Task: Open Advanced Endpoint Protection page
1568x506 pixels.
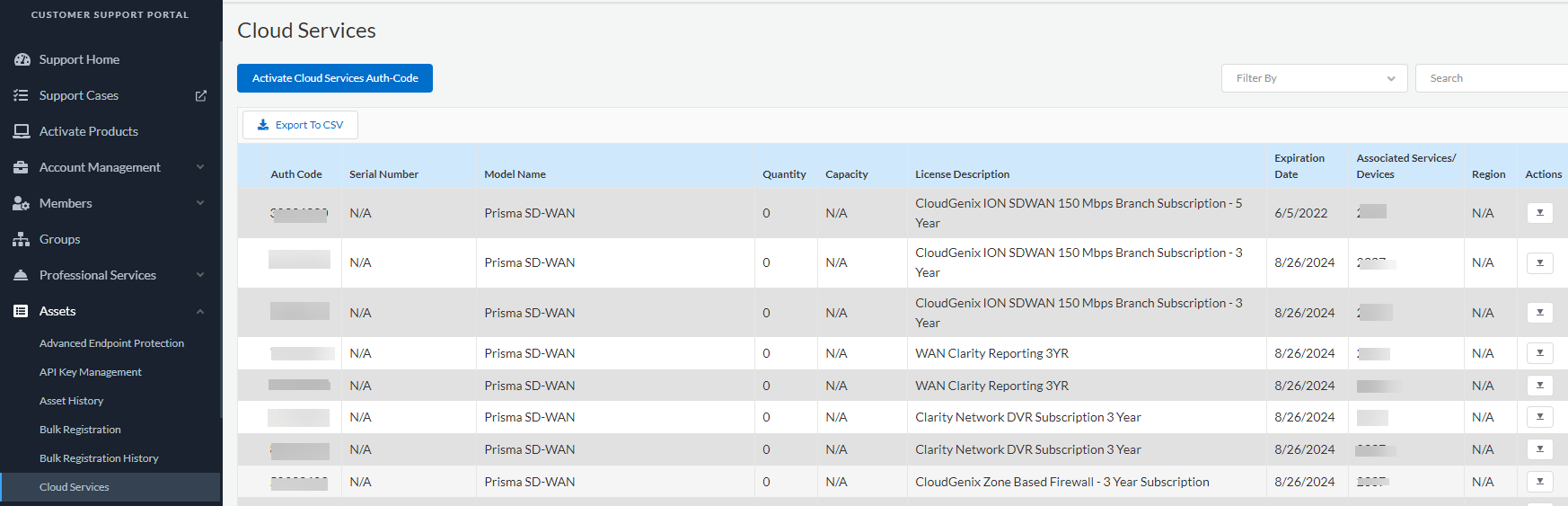Action: [x=111, y=343]
